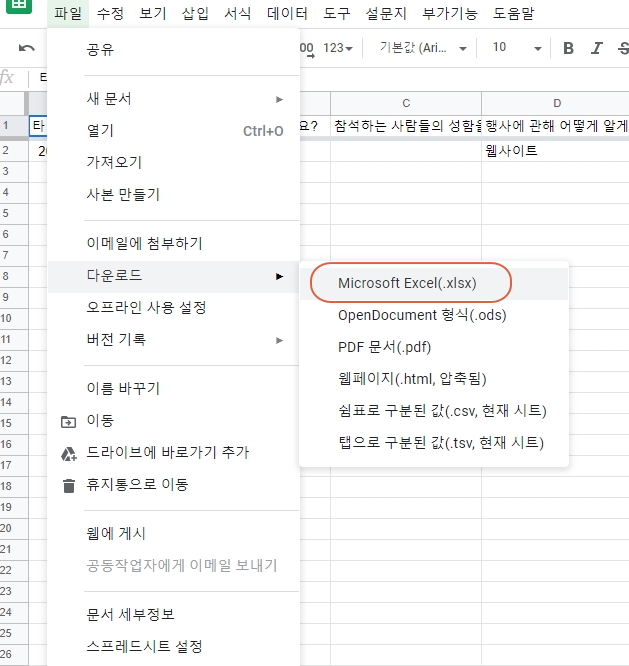Image resolution: width=629 pixels, height=666 pixels.
Task: Open the 123 number format dropdown
Action: click(338, 48)
